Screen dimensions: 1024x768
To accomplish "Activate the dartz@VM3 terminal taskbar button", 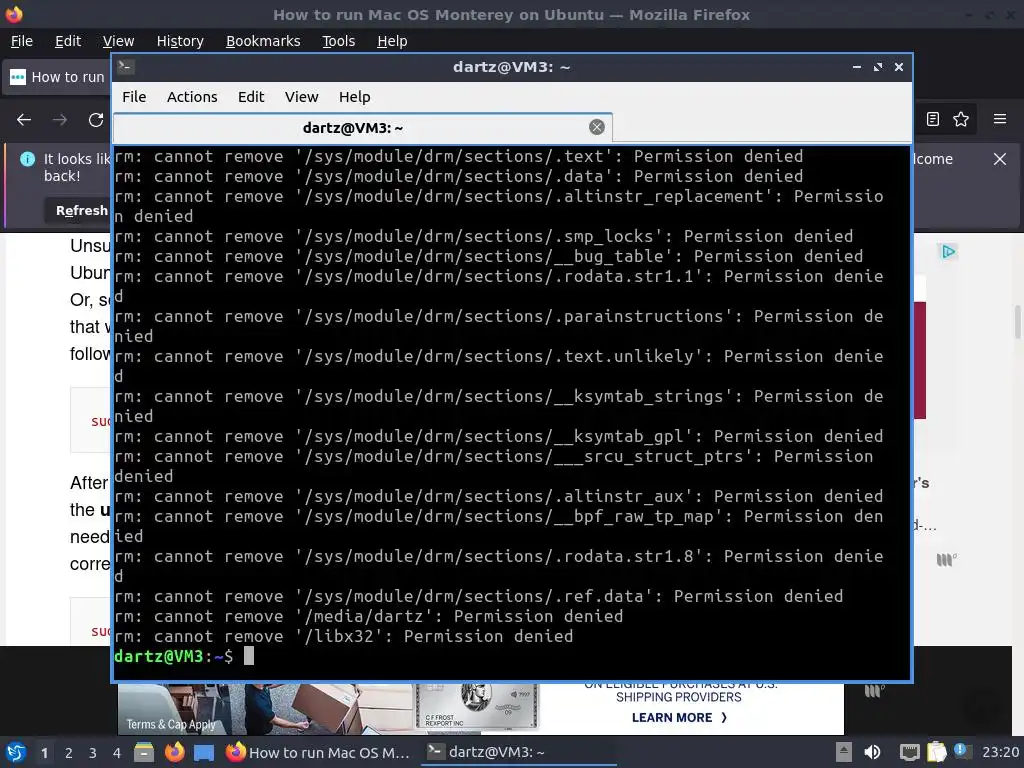I will [x=519, y=752].
